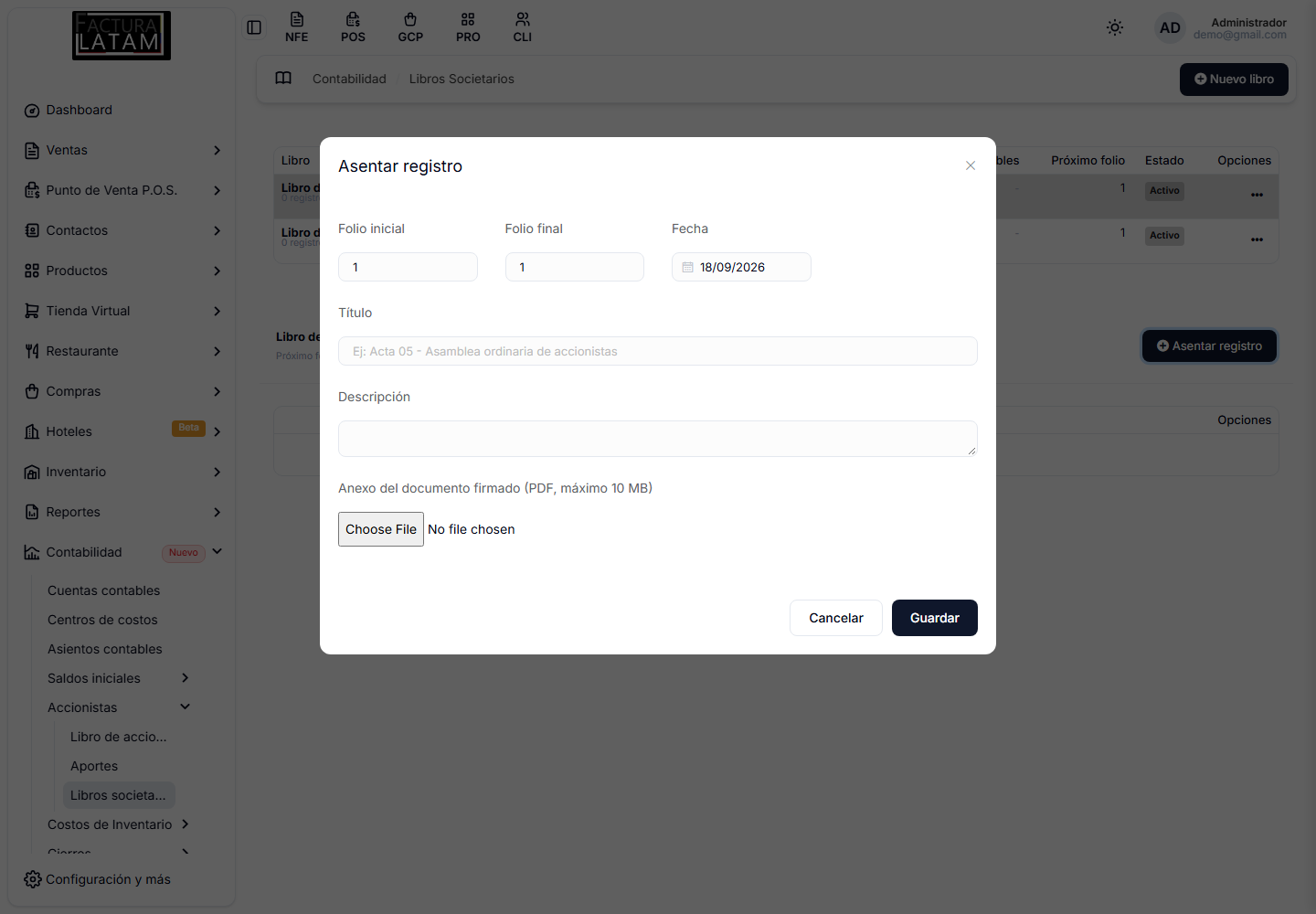Collapse the Accionistas submenu
Image resolution: width=1316 pixels, height=914 pixels.
186,707
